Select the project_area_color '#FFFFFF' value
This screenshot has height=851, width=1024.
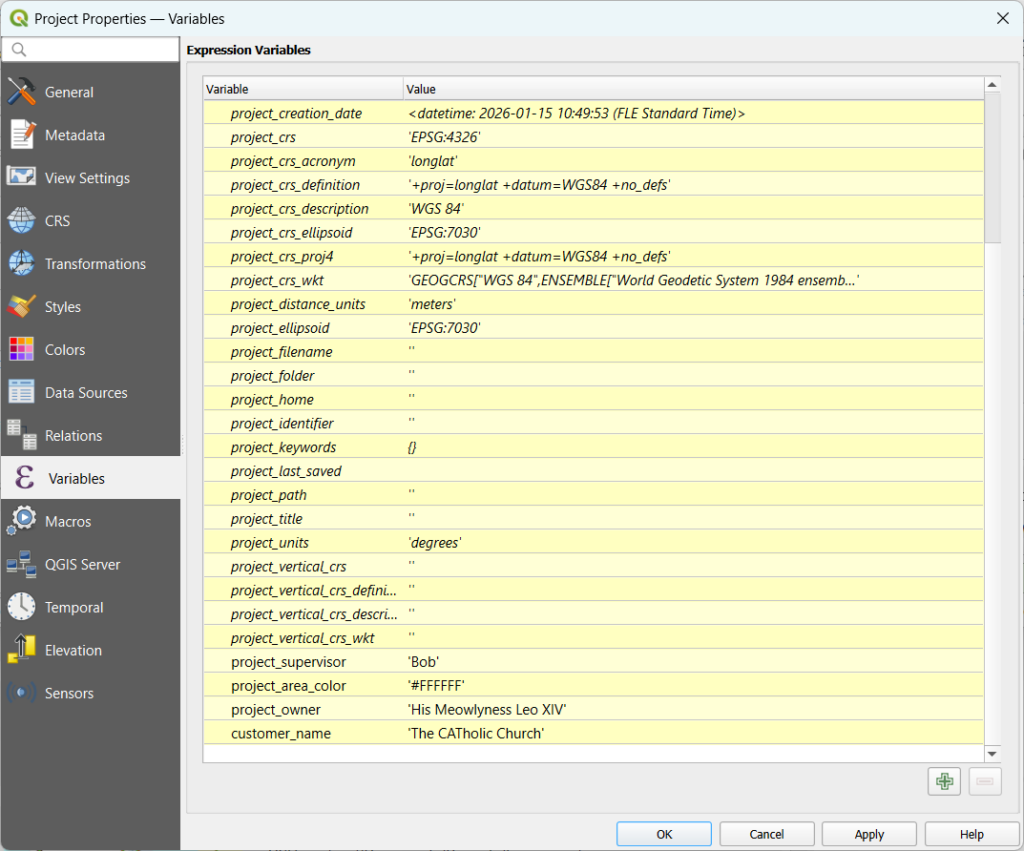(437, 686)
